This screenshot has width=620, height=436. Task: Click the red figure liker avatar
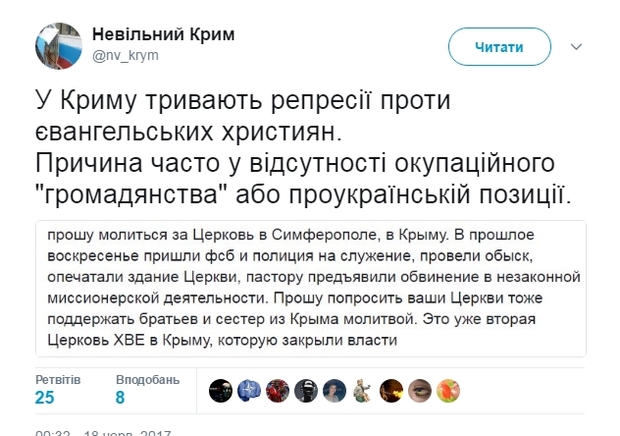[278, 388]
